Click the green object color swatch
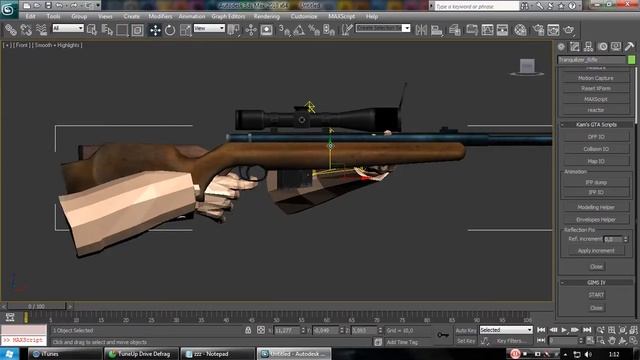640x360 pixels. 631,60
